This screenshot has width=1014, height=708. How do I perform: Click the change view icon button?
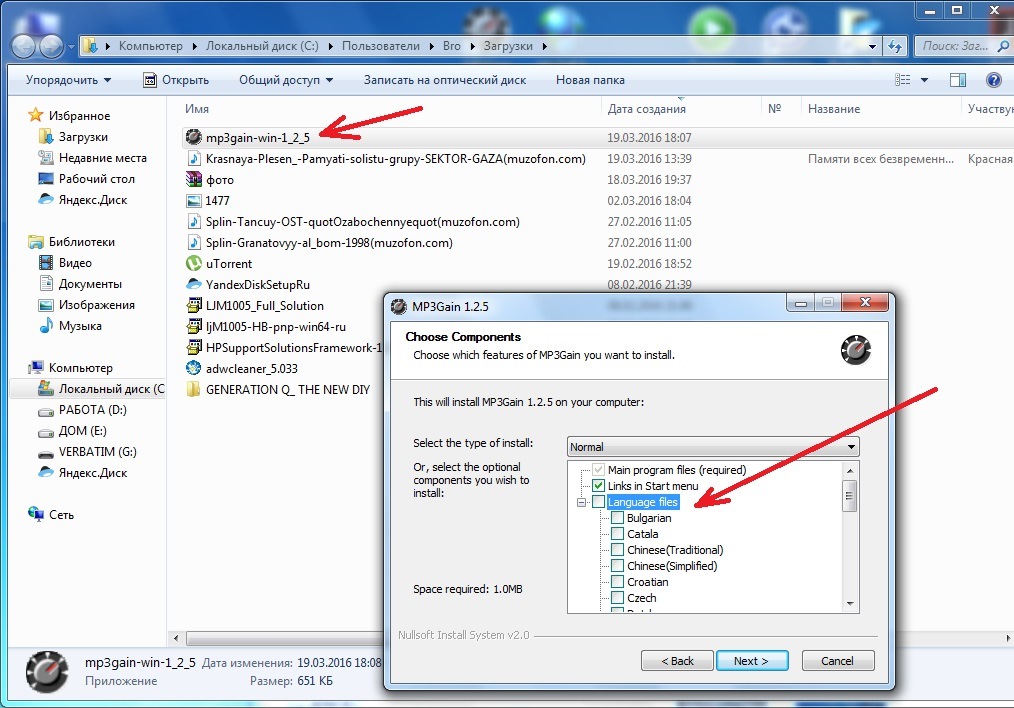[903, 80]
